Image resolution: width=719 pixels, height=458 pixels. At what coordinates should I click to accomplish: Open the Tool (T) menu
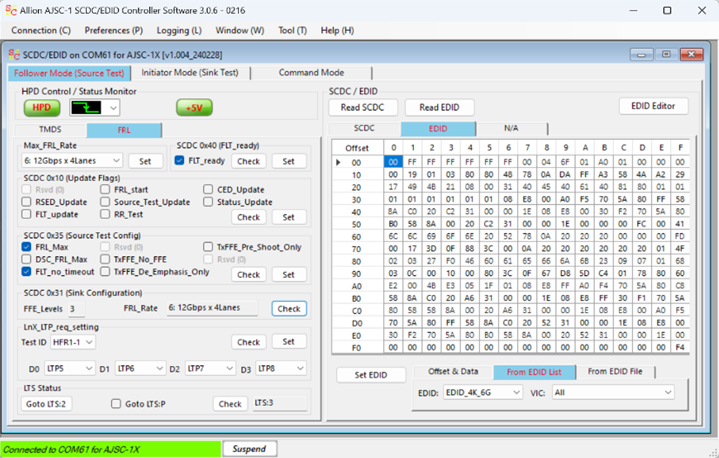click(293, 30)
